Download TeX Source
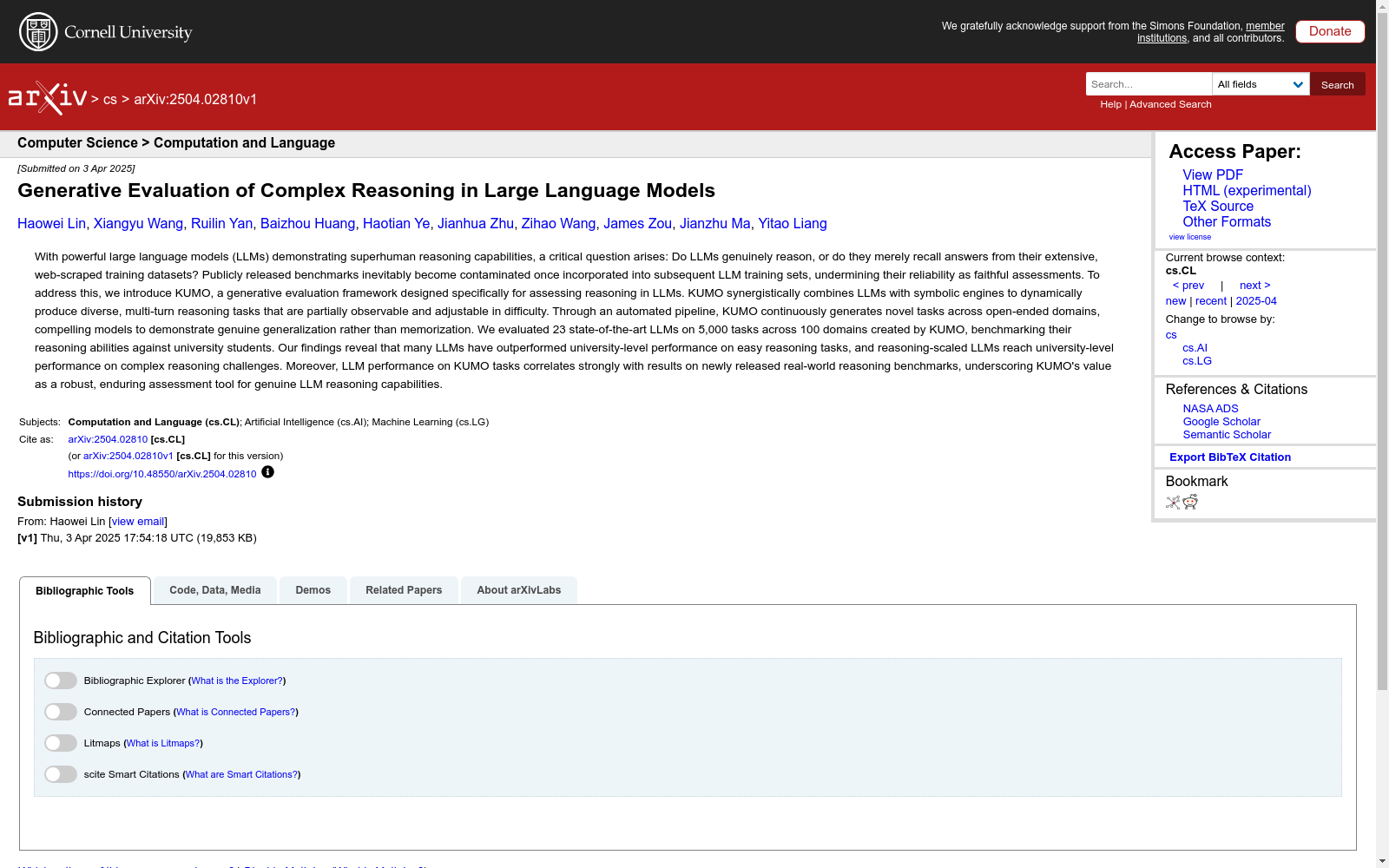The image size is (1389, 868). tap(1218, 206)
